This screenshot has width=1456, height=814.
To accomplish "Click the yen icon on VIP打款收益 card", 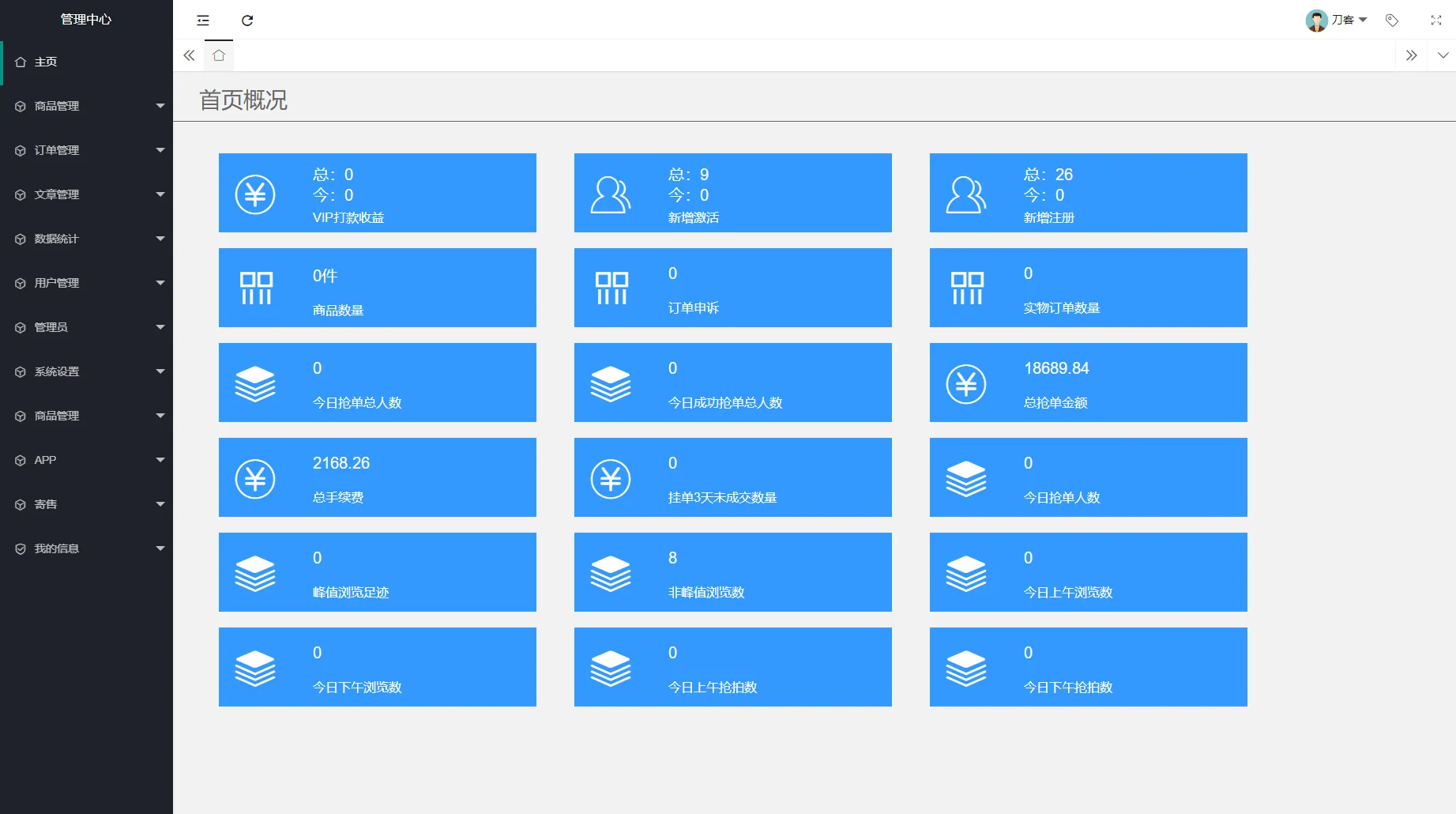I will pyautogui.click(x=254, y=193).
